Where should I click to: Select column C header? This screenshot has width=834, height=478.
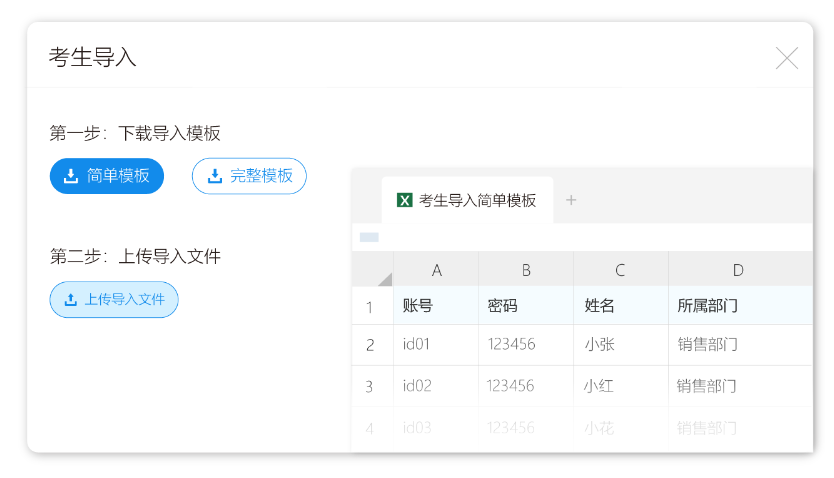(x=620, y=270)
